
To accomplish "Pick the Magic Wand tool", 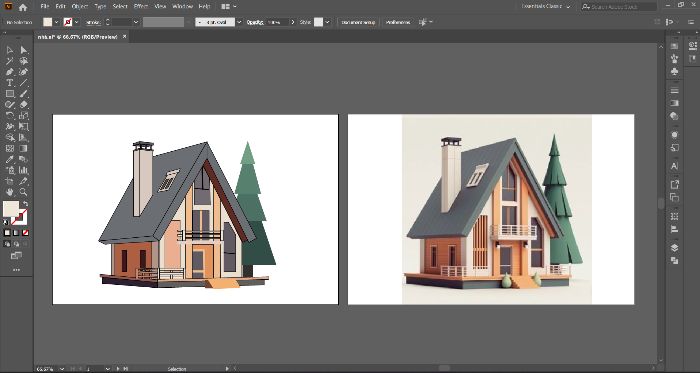I will pos(9,61).
